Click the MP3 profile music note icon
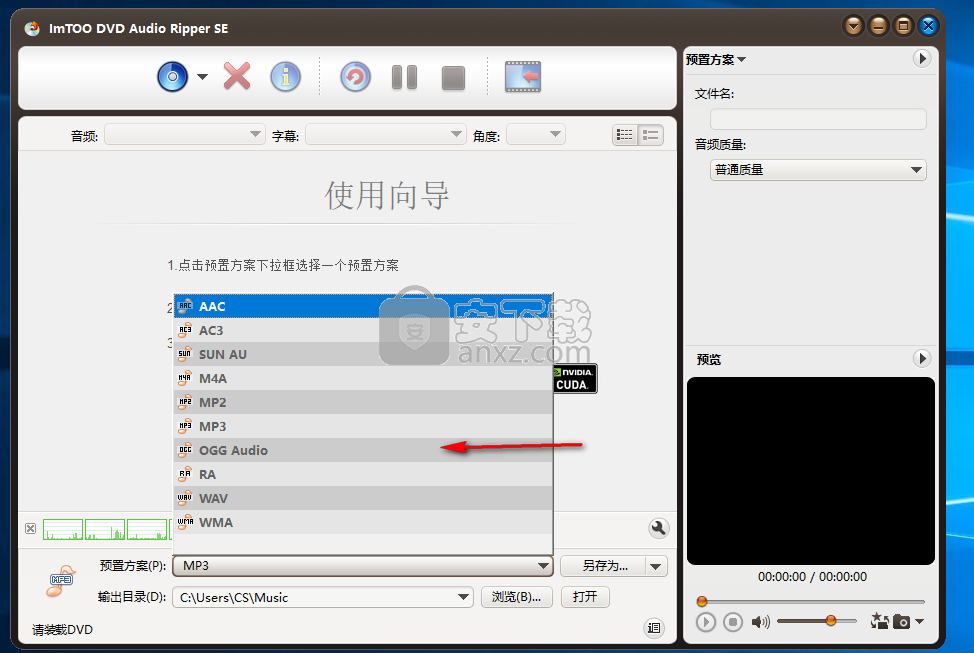Screen dimensions: 974x653 [x=61, y=581]
